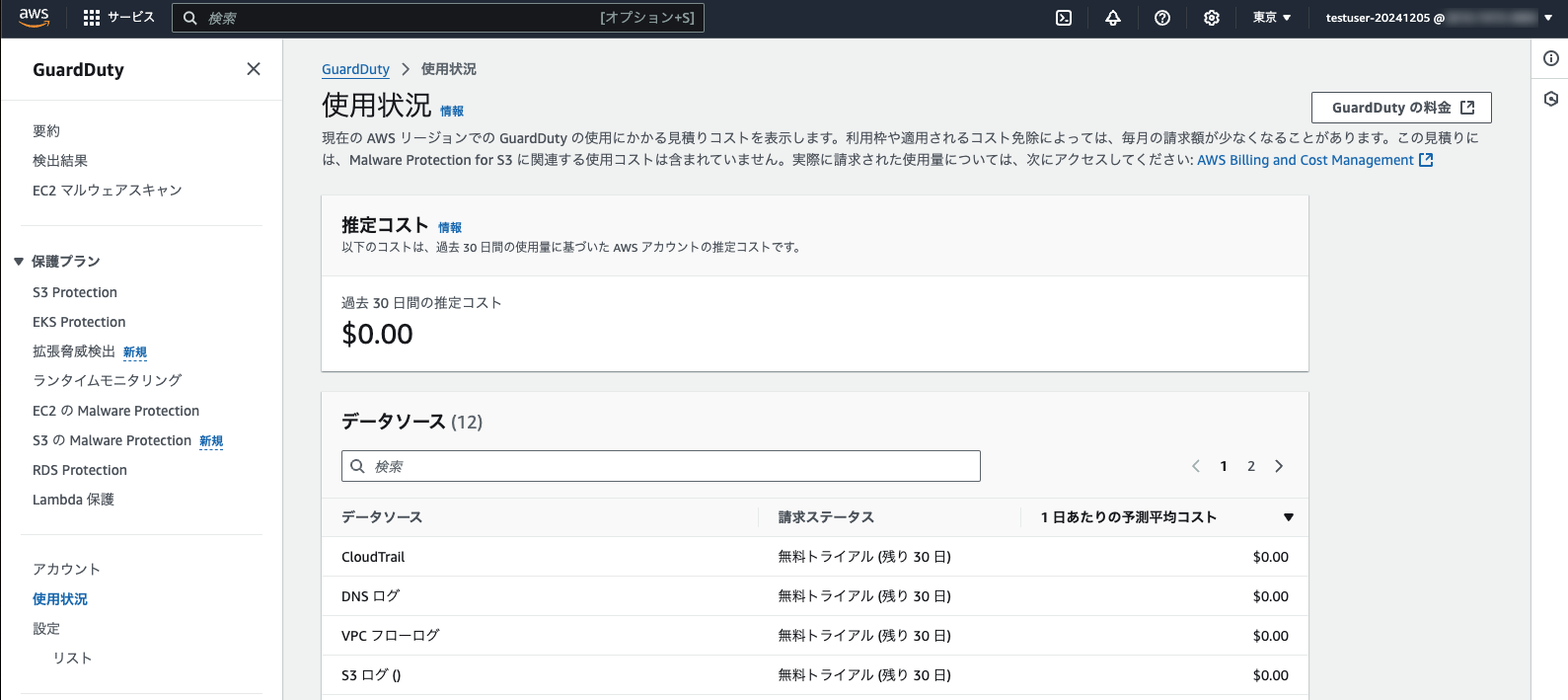The height and width of the screenshot is (700, 1568).
Task: Focus the top AWS search box
Action: pos(438,18)
